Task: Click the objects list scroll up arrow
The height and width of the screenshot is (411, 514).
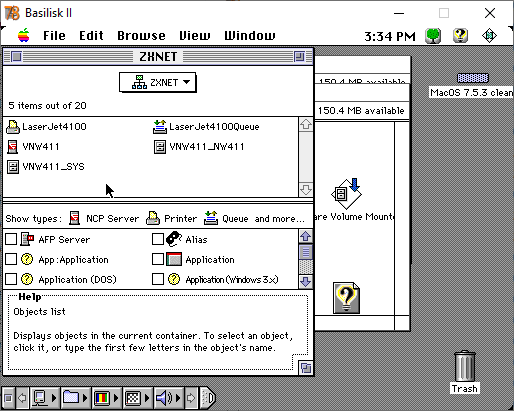Action: click(x=306, y=125)
